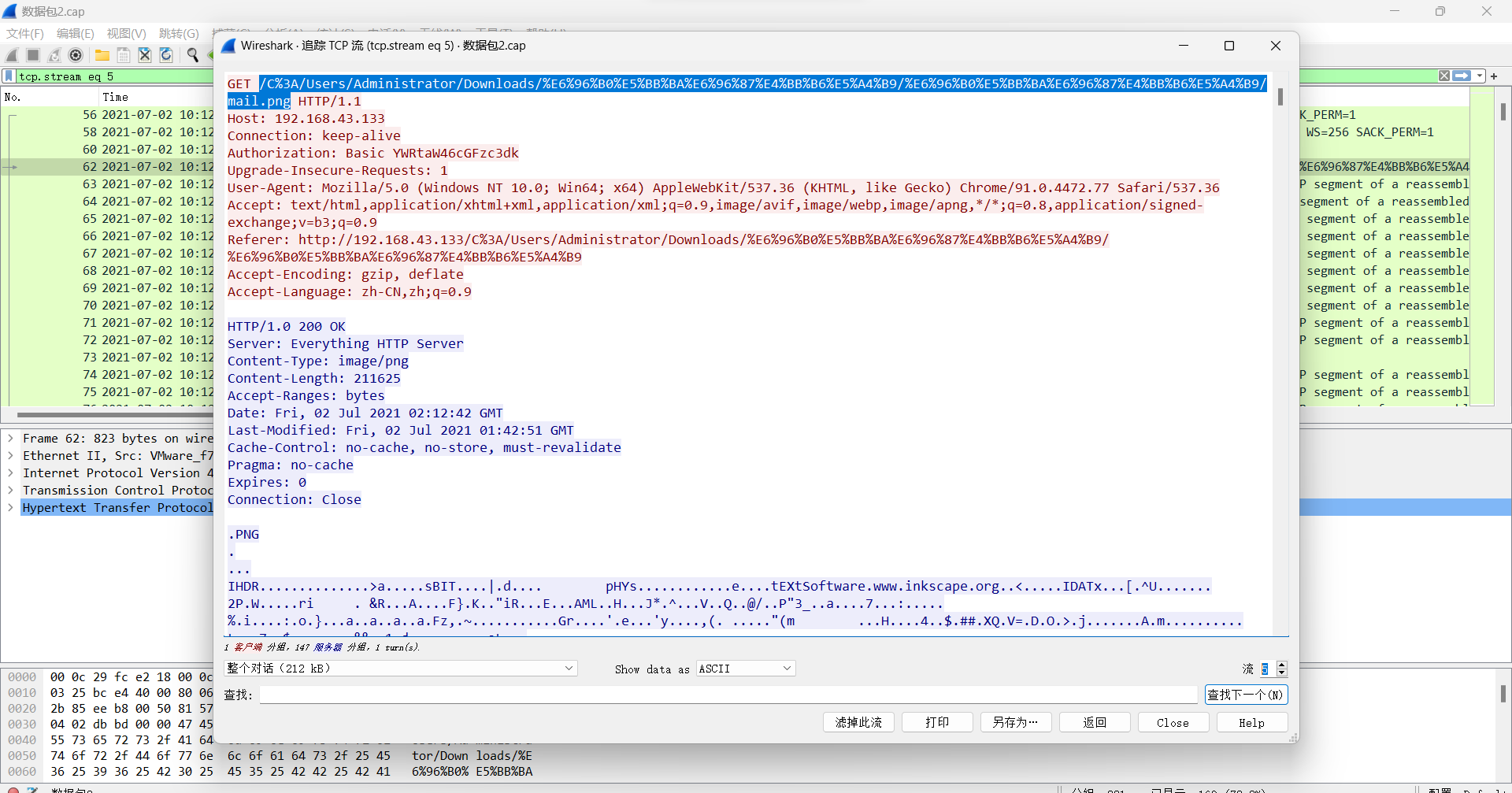Click the Connection: keep-alive line
Viewport: 1512px width, 793px height.
coord(313,135)
